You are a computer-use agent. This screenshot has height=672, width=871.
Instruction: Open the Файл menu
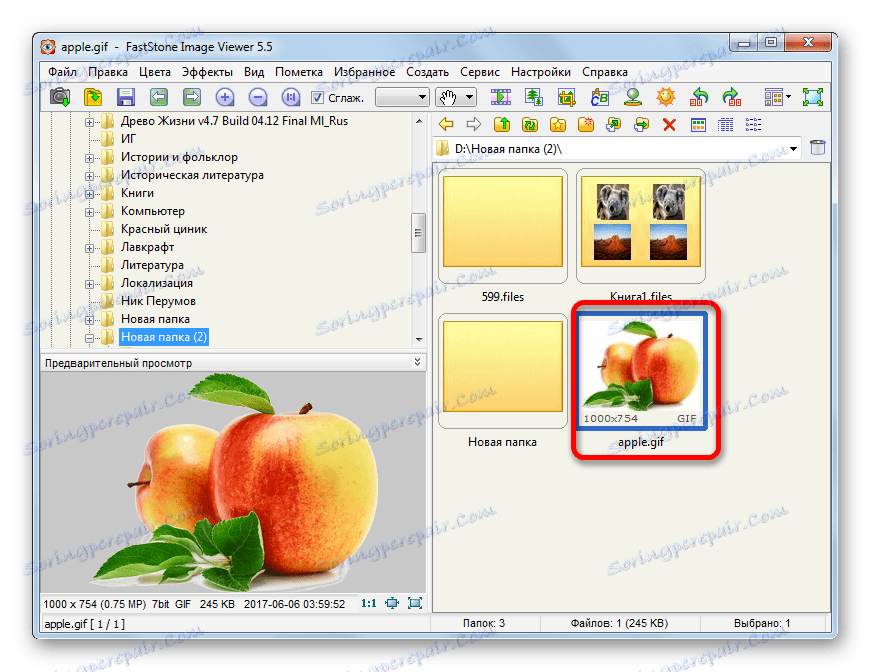click(62, 72)
